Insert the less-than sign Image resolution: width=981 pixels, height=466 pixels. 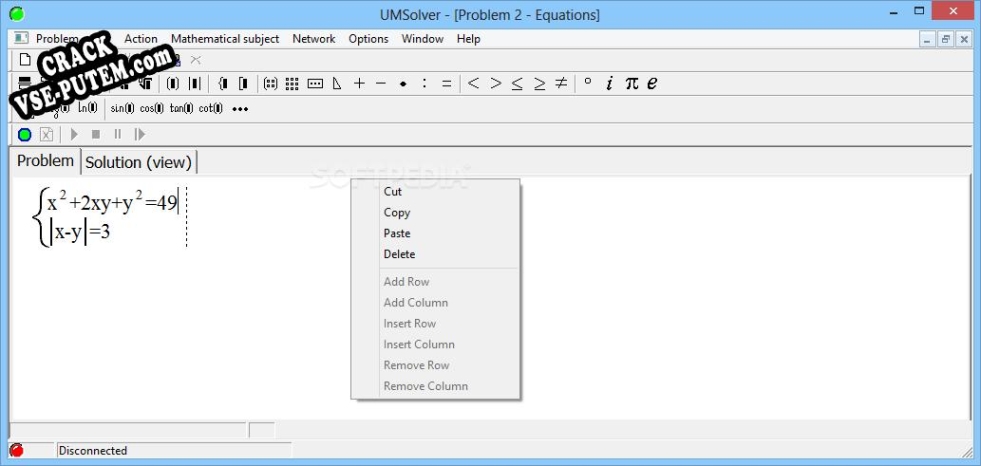pos(474,83)
